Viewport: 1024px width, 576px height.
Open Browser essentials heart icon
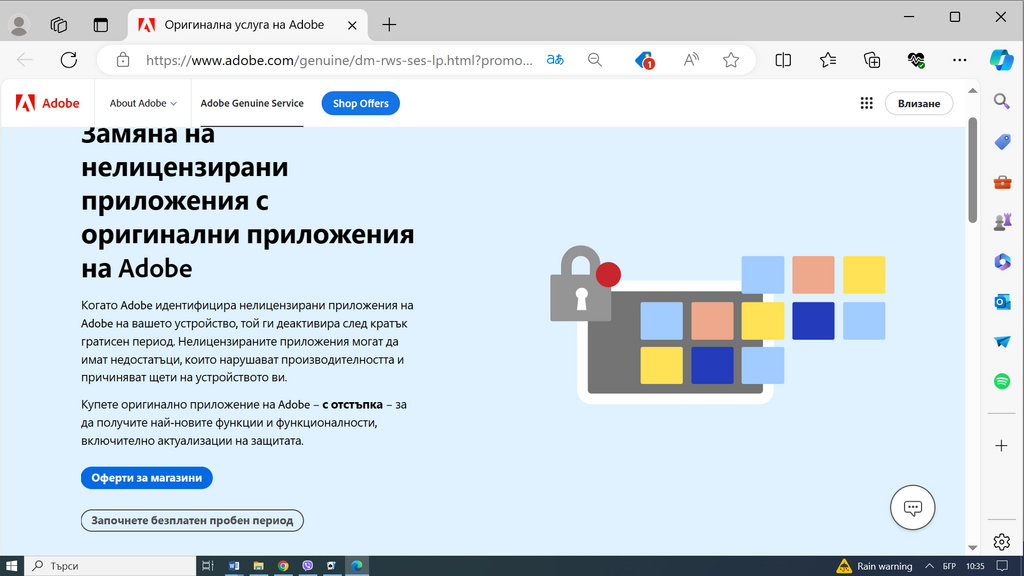(x=916, y=60)
